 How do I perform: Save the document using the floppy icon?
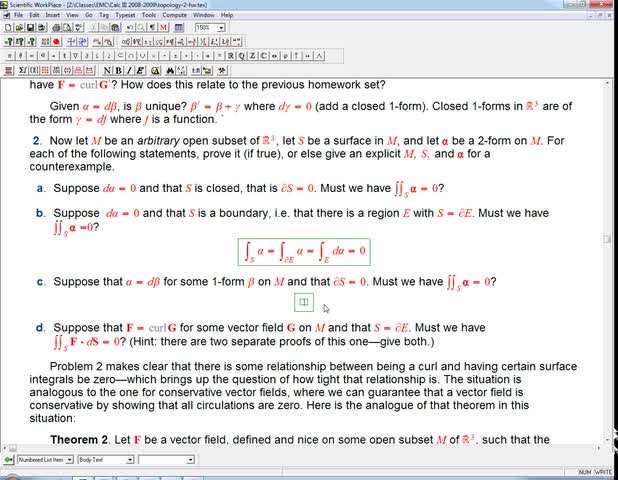click(30, 28)
